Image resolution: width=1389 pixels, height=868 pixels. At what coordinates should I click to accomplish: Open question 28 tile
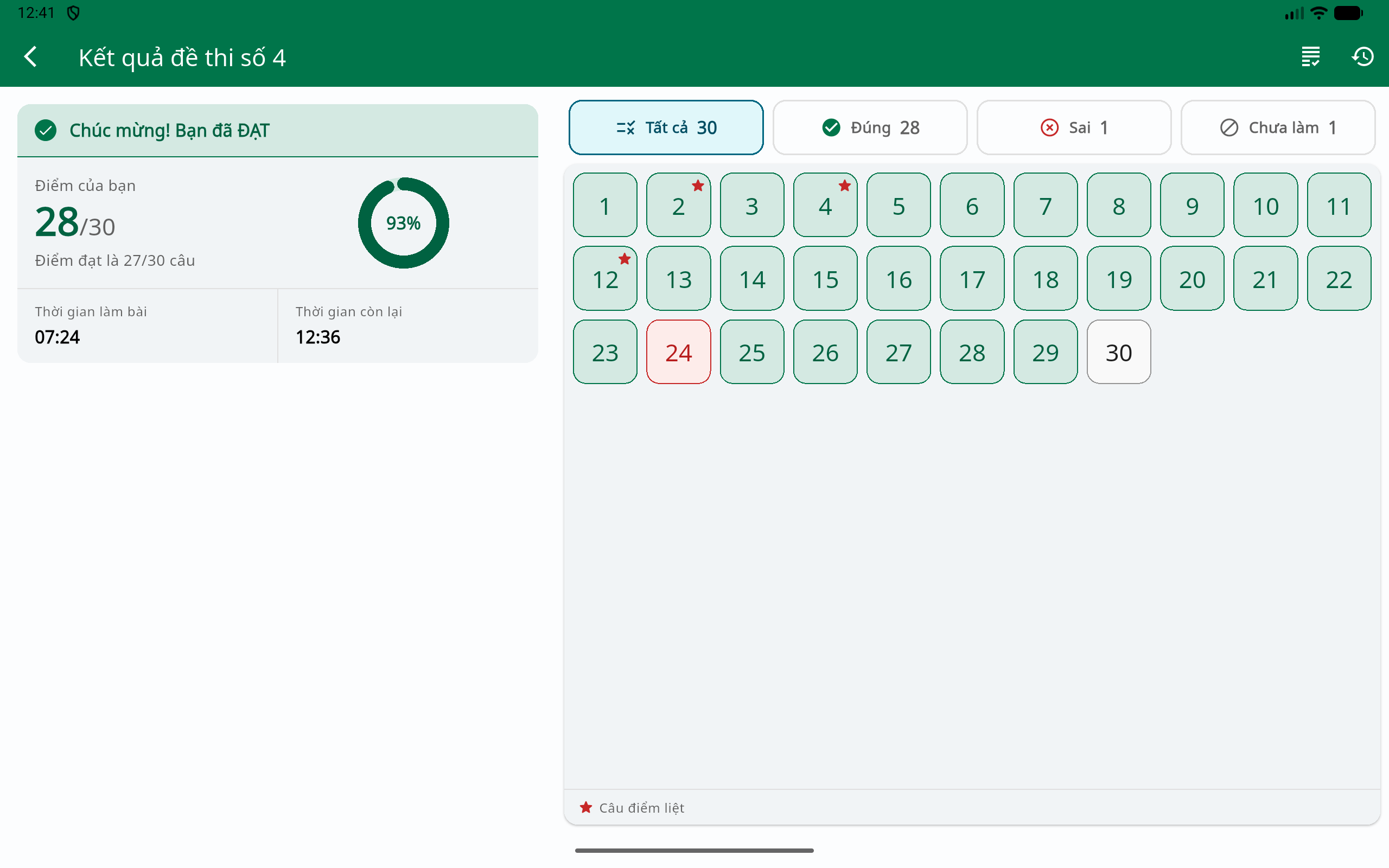tap(972, 352)
